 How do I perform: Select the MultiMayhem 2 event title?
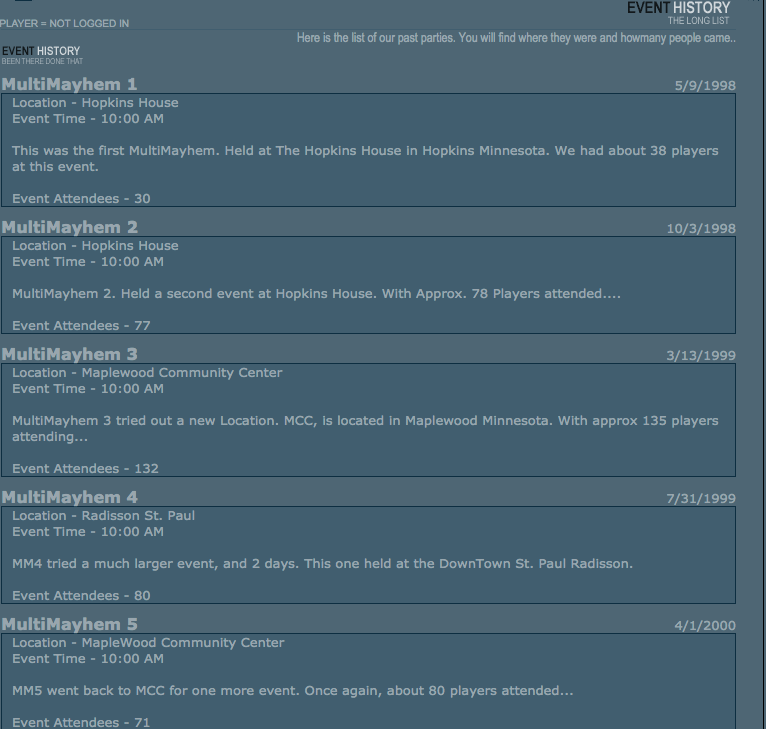69,227
